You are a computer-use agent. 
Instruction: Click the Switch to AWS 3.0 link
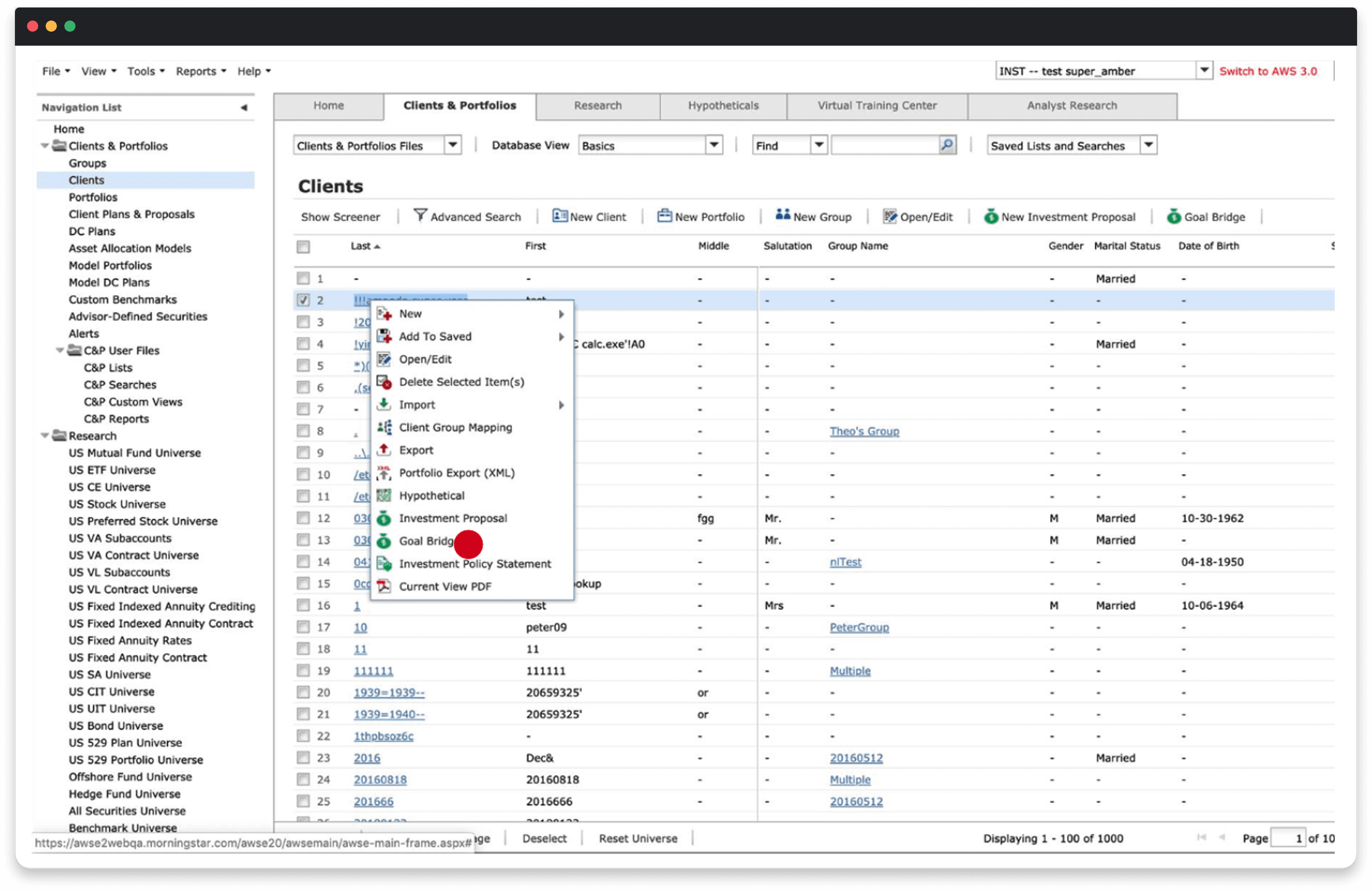1267,71
